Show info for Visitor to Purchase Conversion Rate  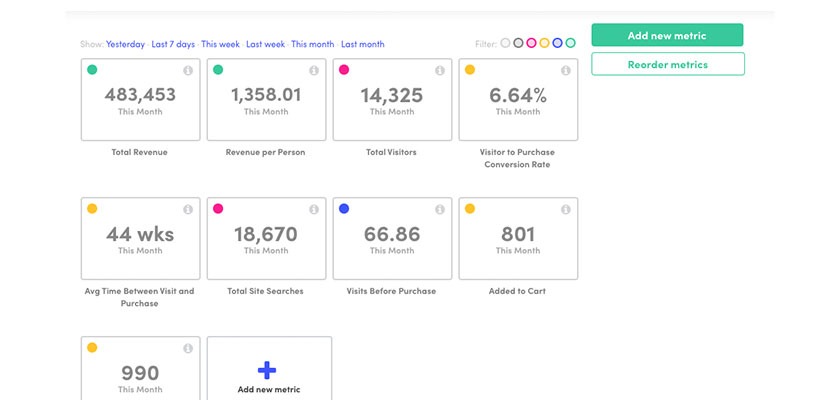point(565,71)
